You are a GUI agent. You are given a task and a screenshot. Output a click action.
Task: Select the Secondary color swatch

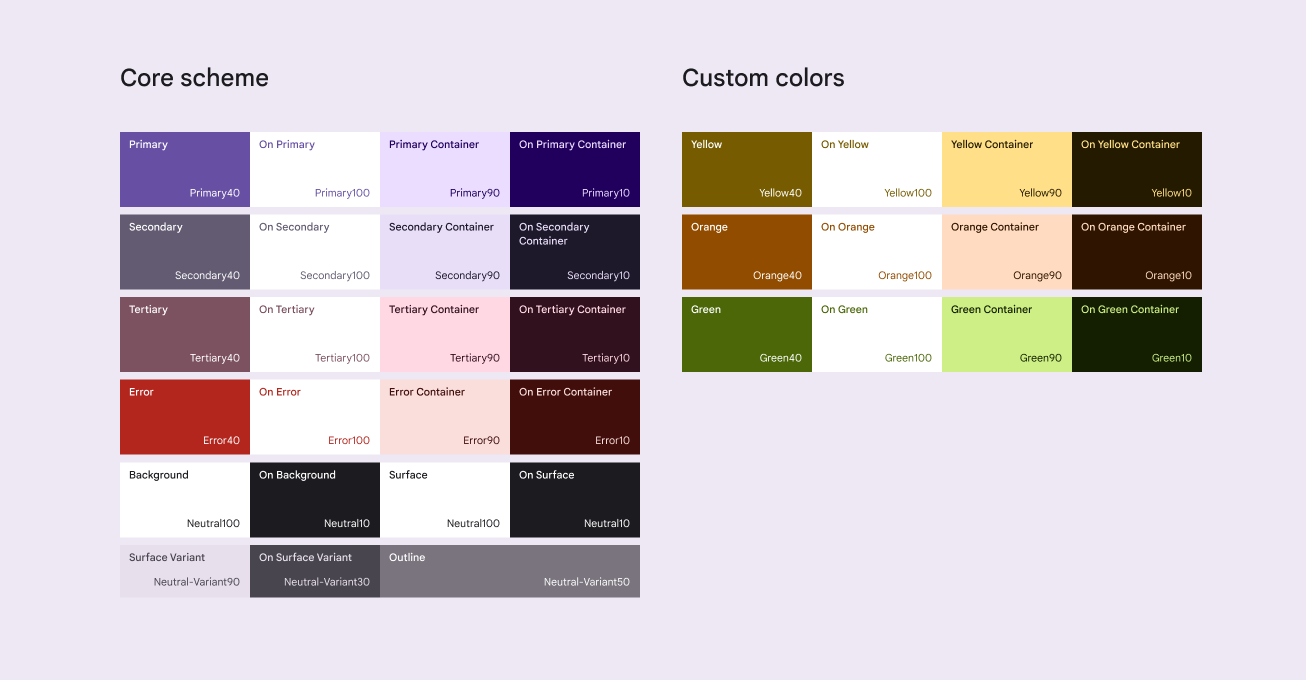(185, 252)
